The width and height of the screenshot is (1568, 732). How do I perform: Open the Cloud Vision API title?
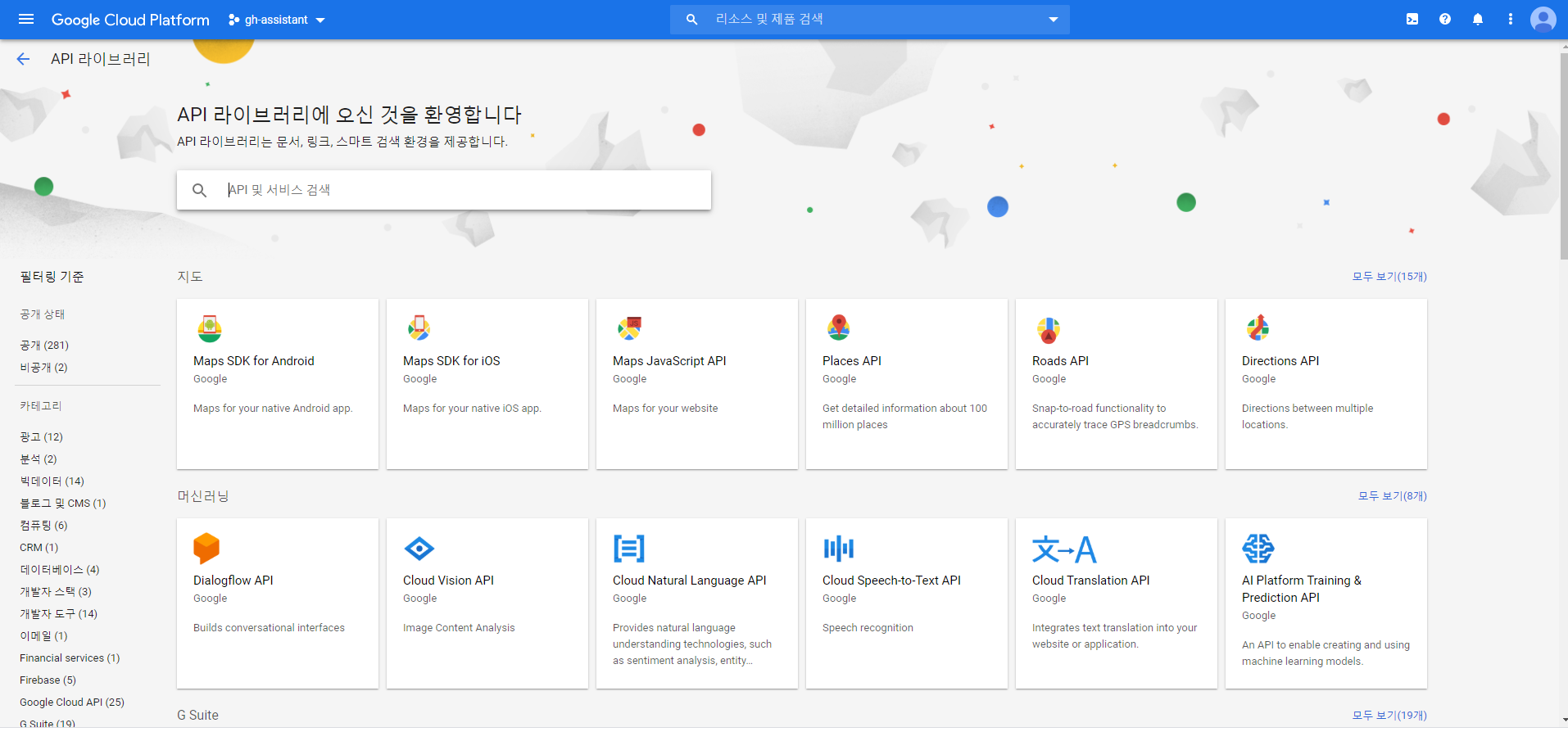(x=448, y=581)
